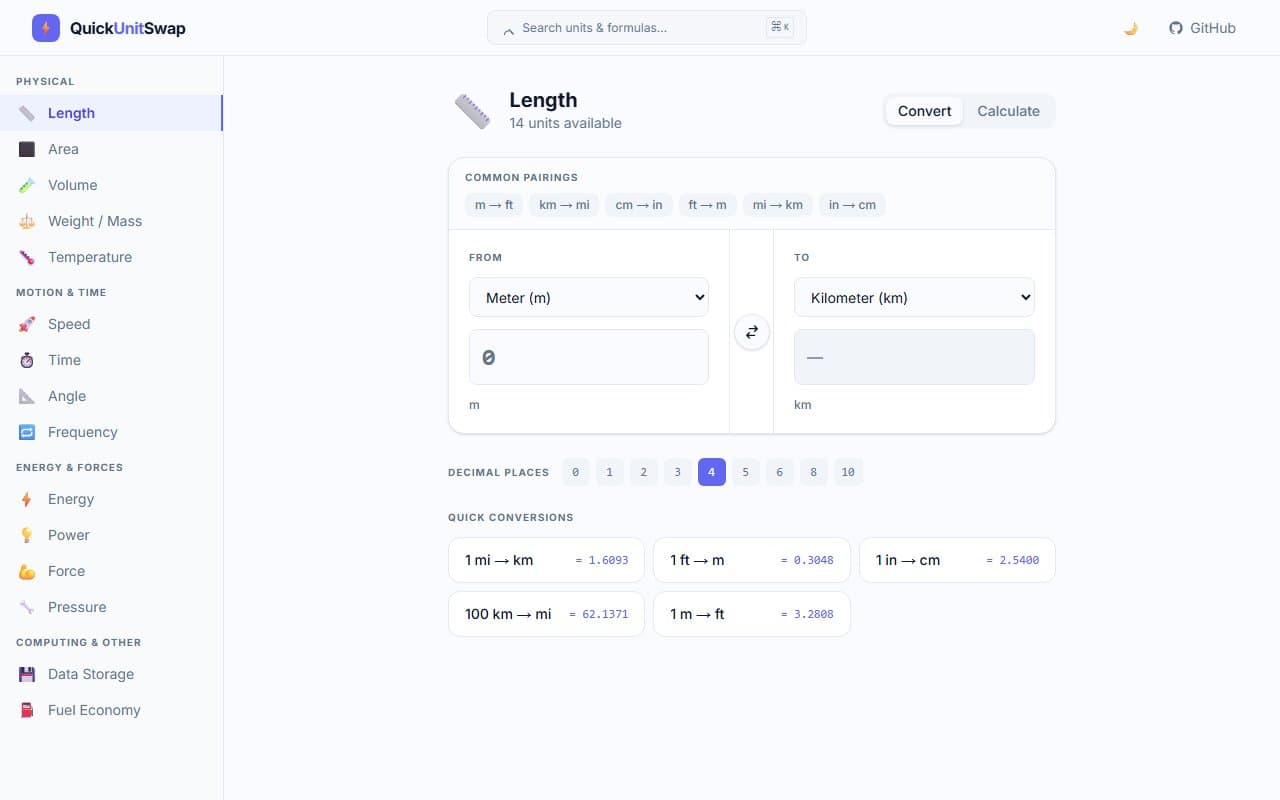Set decimal places to 0
This screenshot has width=1280, height=800.
coord(575,472)
